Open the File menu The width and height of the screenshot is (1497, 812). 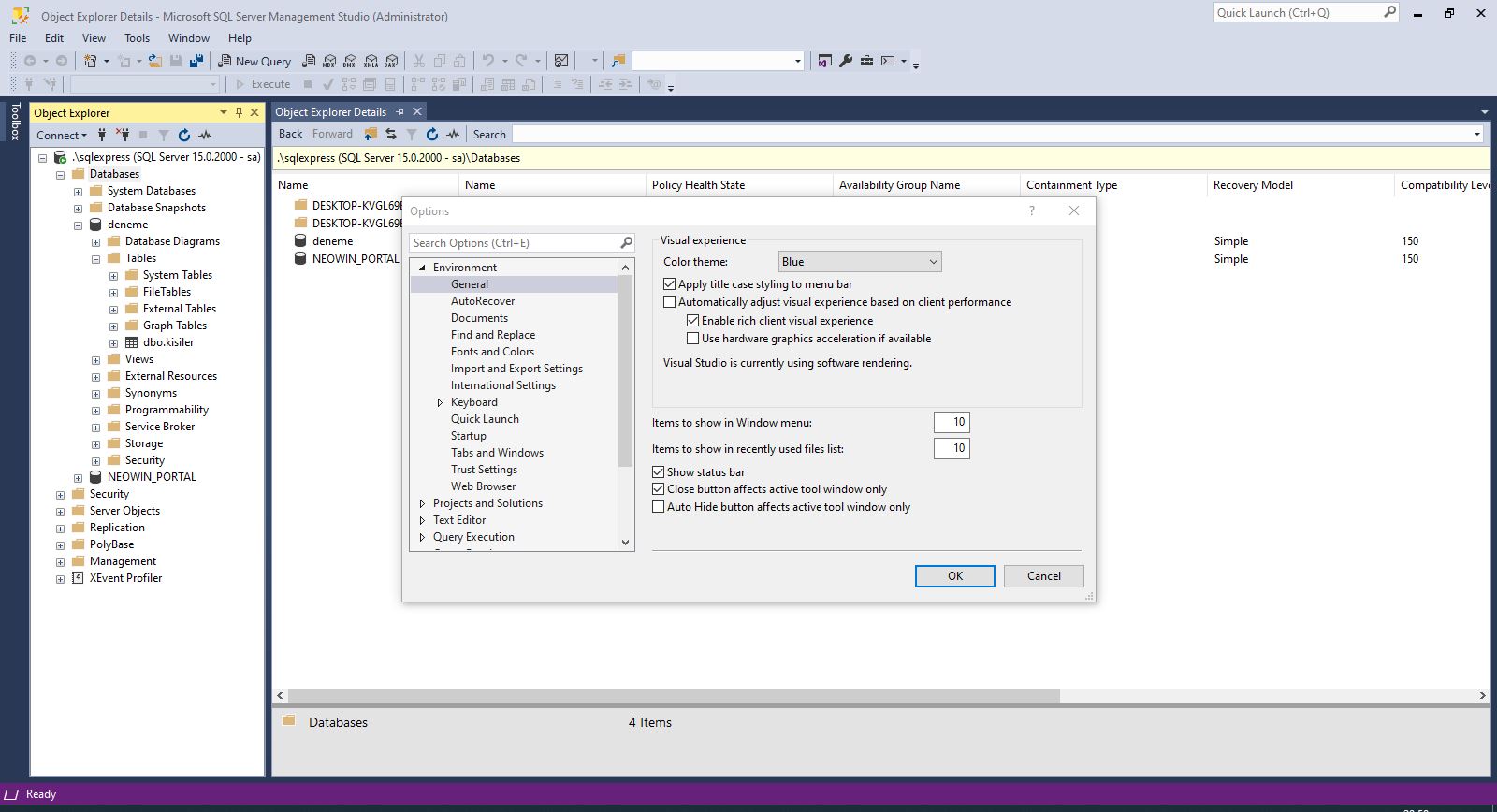18,38
